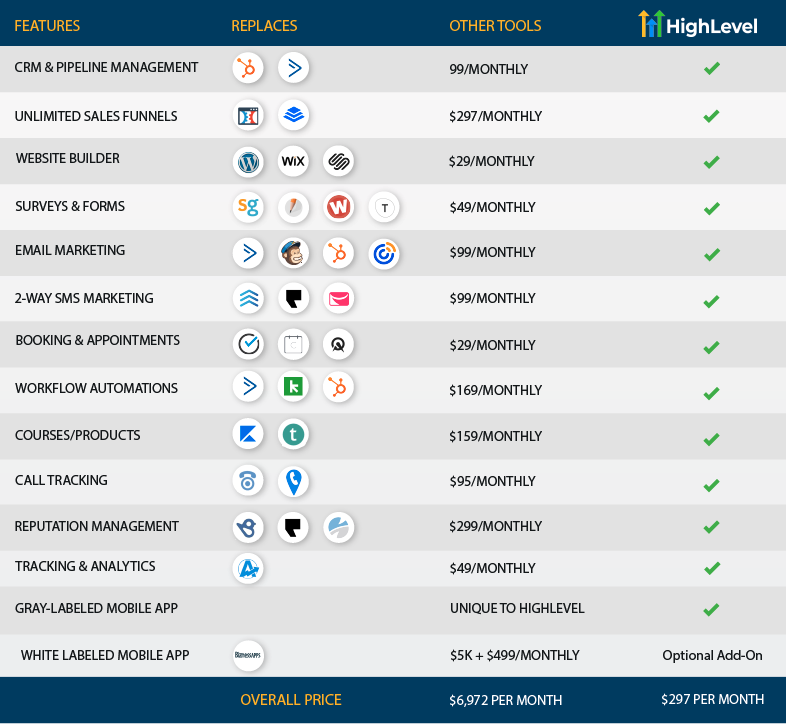Click green checkmark for Gray-Labeled Mobile App
This screenshot has width=786, height=725.
pyautogui.click(x=711, y=610)
